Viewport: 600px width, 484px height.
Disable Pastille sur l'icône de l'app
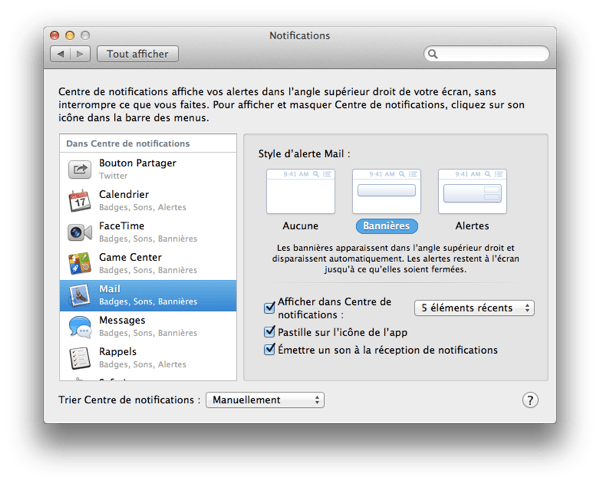coord(269,332)
